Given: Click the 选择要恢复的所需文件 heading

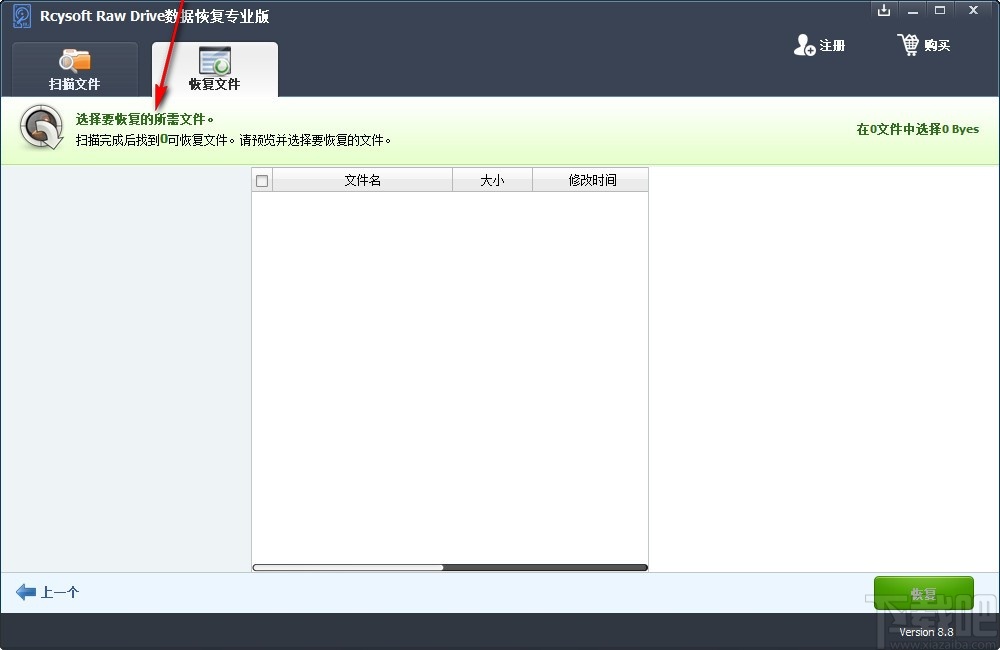Looking at the screenshot, I should pyautogui.click(x=145, y=119).
